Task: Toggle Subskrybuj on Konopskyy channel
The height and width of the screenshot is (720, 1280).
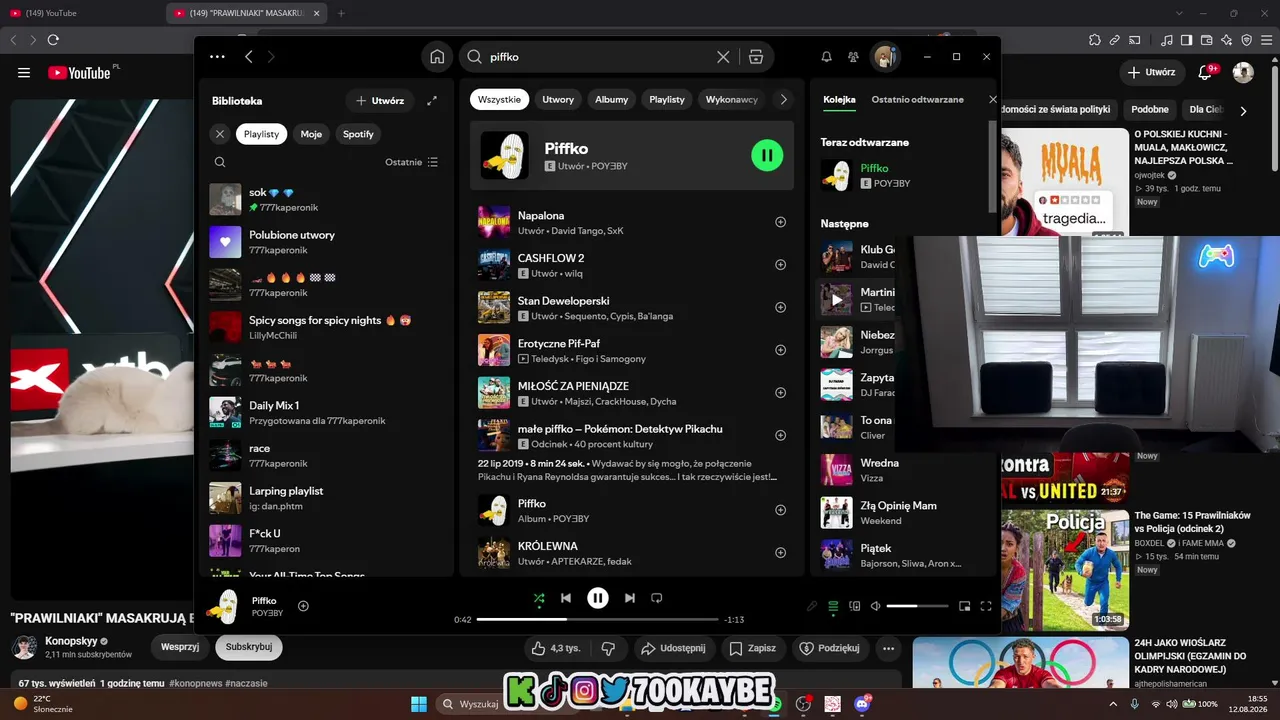Action: click(249, 647)
